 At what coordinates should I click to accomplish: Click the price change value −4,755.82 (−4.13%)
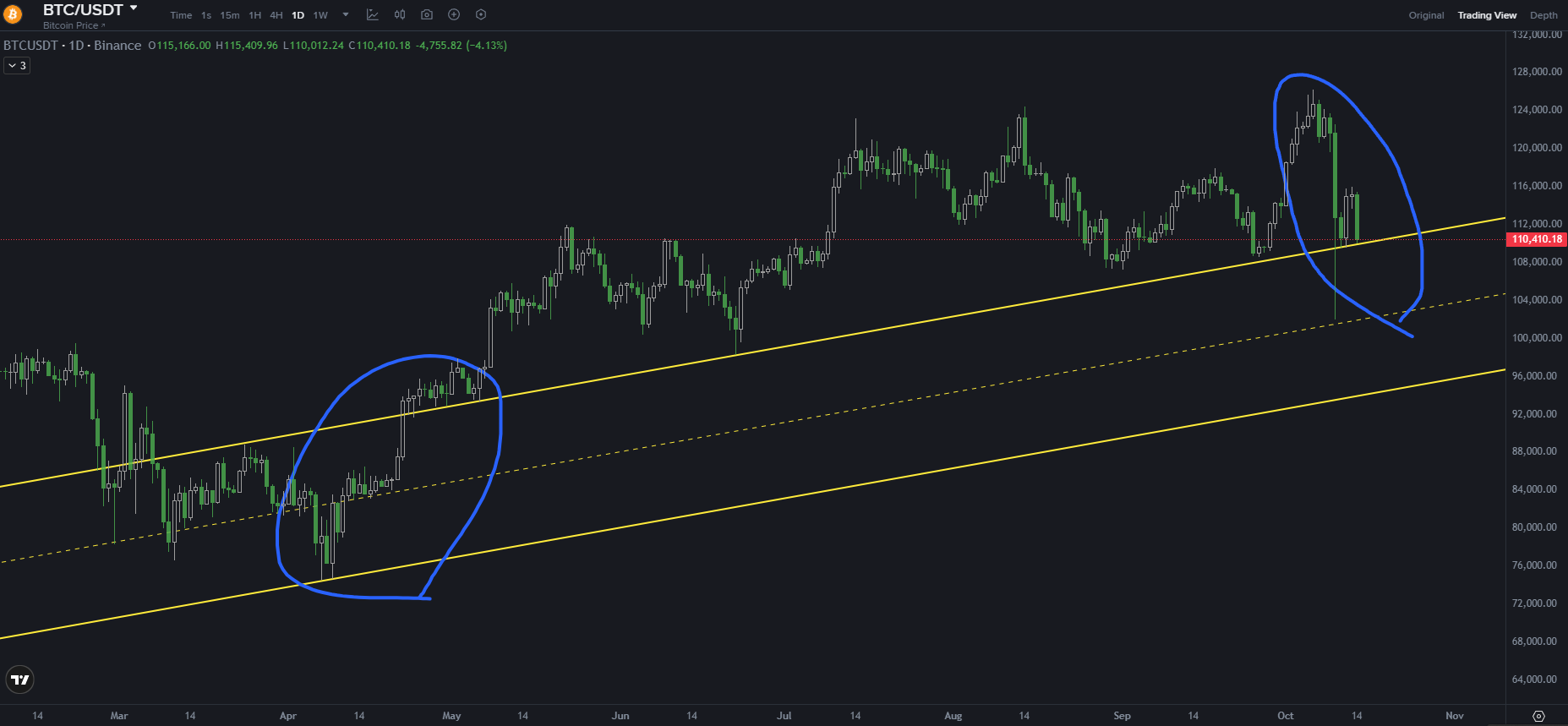(462, 46)
